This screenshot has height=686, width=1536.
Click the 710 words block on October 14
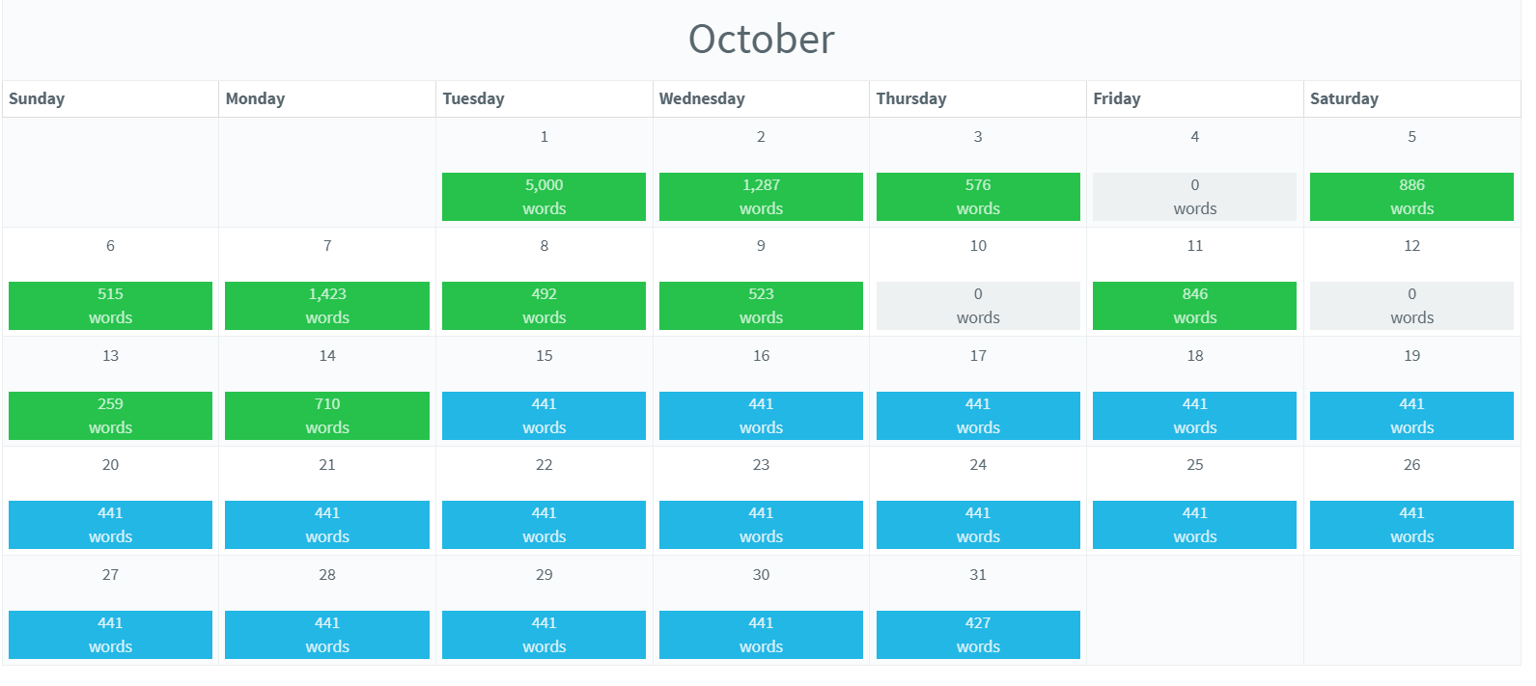point(327,416)
